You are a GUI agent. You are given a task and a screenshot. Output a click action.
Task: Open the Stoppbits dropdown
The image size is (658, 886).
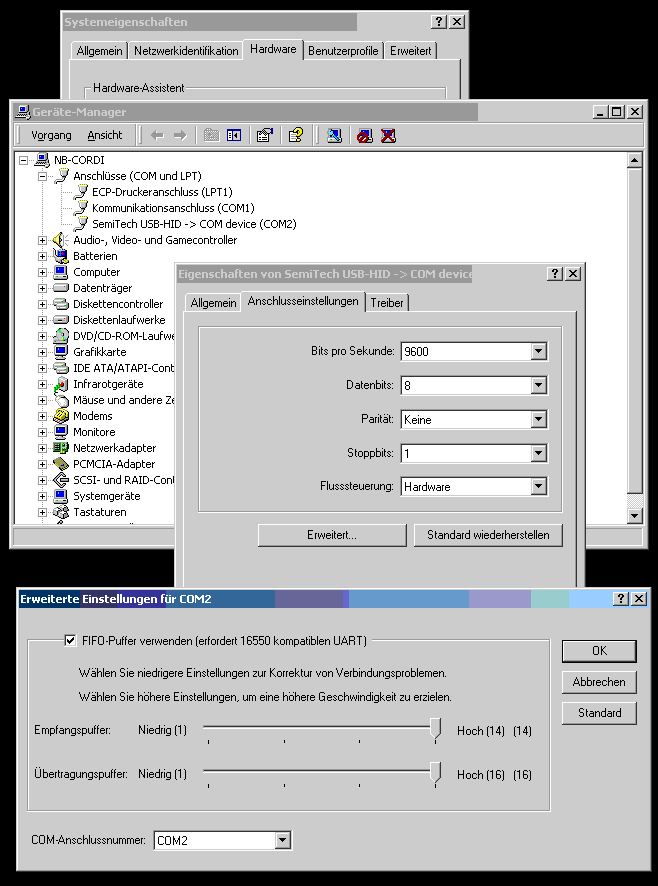pyautogui.click(x=539, y=453)
